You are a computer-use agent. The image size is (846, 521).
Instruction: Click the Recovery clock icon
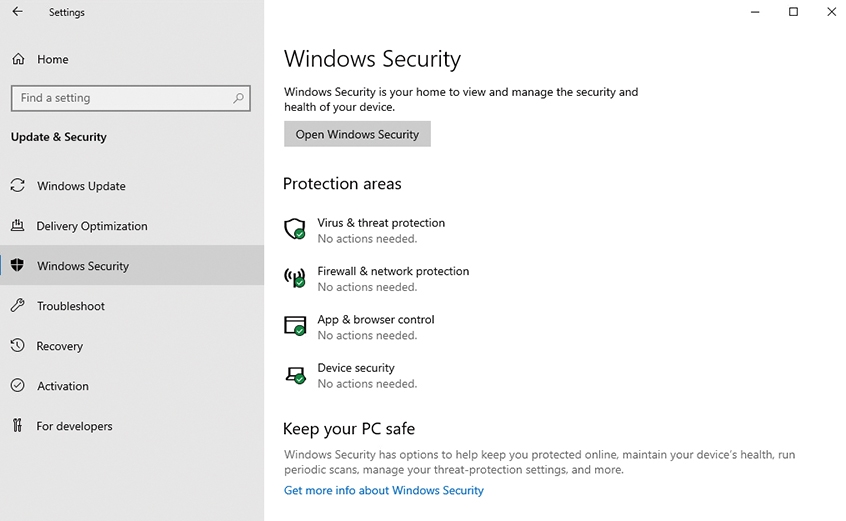point(17,345)
